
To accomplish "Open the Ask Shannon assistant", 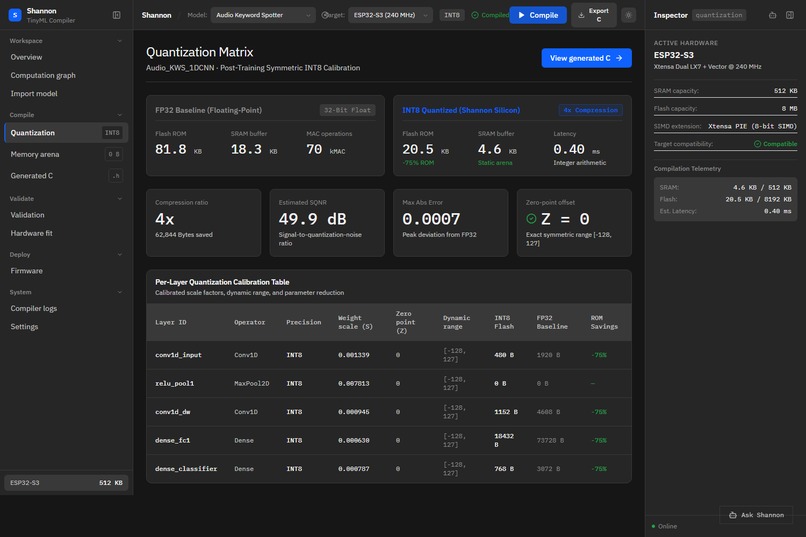I will [x=756, y=515].
